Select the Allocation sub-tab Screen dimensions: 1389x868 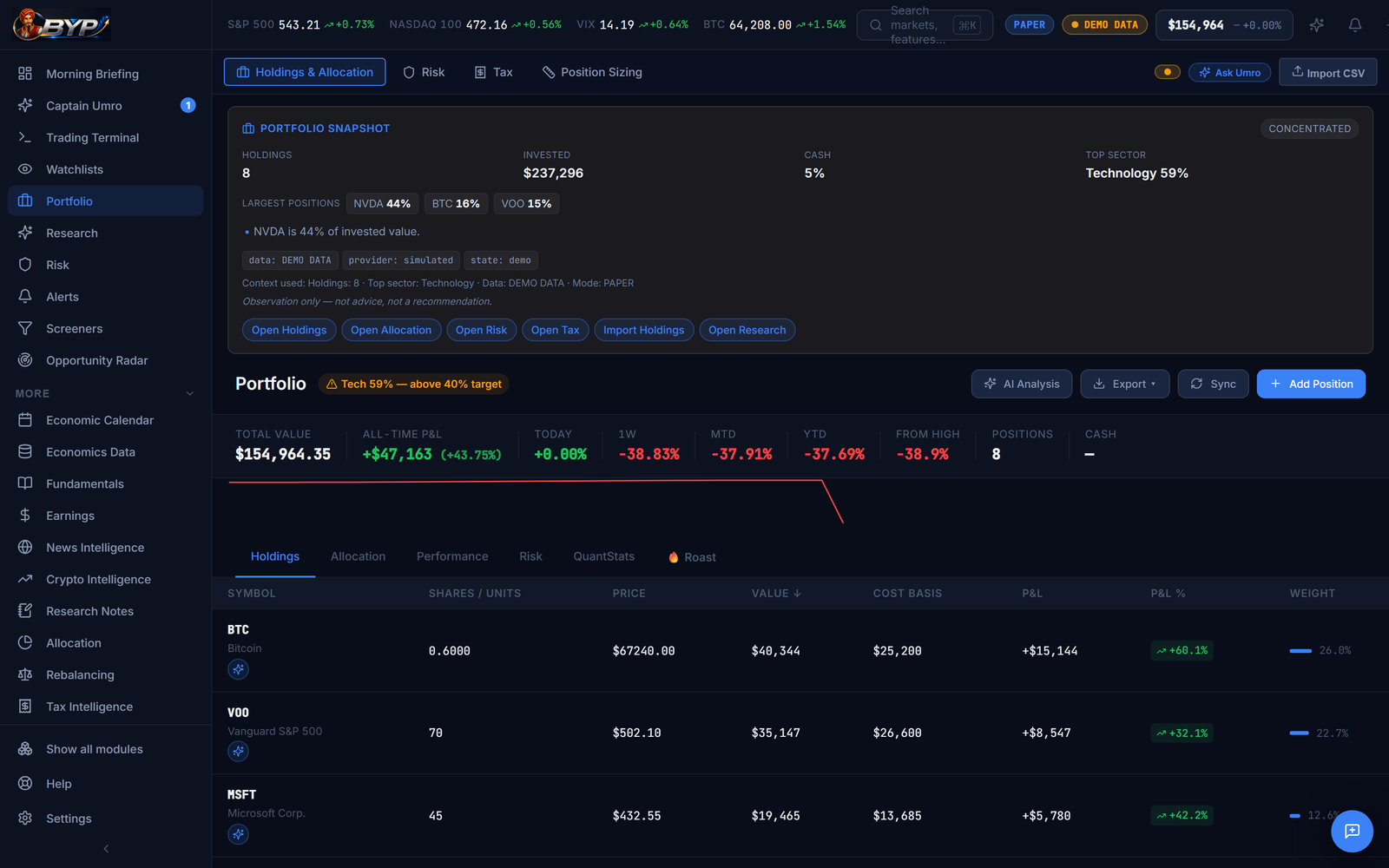[x=358, y=556]
